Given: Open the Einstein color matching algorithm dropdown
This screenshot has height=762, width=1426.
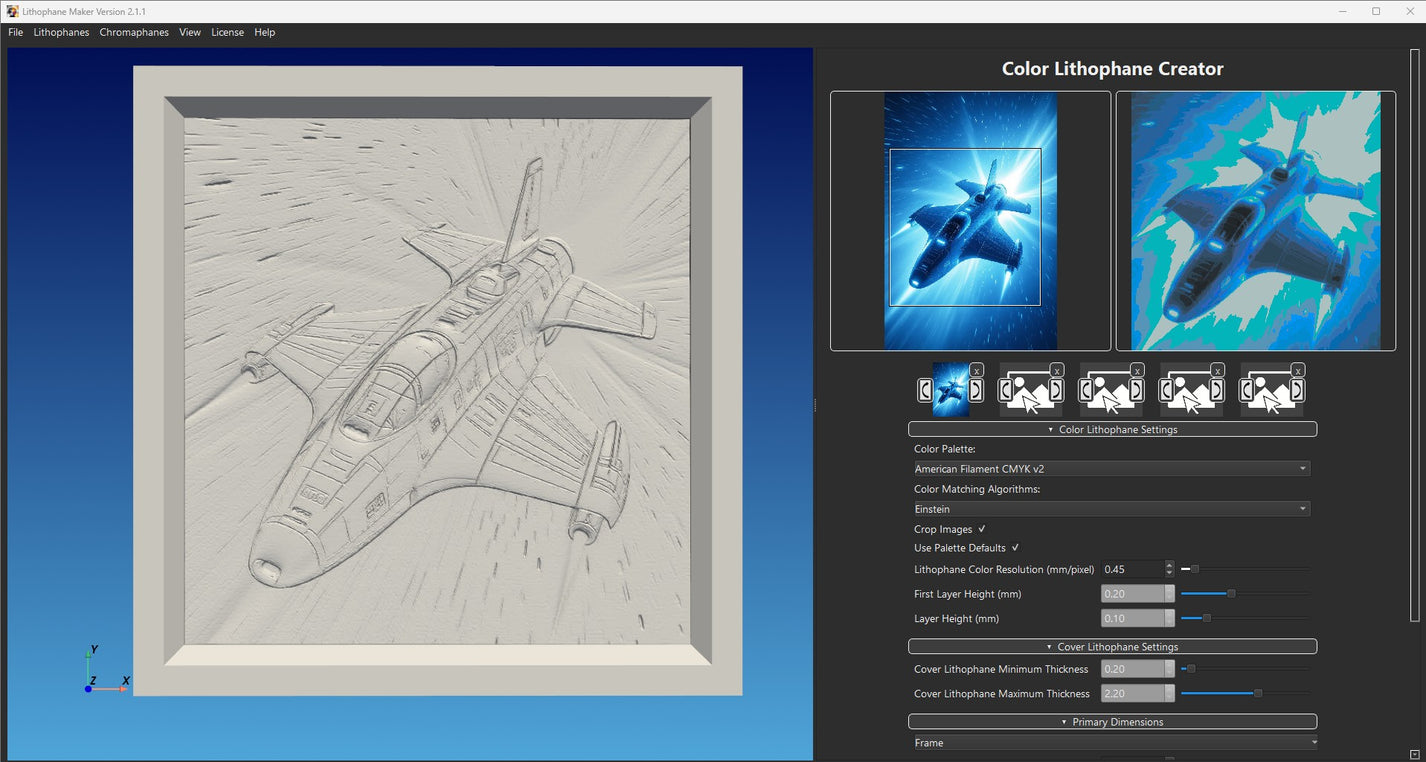Looking at the screenshot, I should pos(1110,508).
